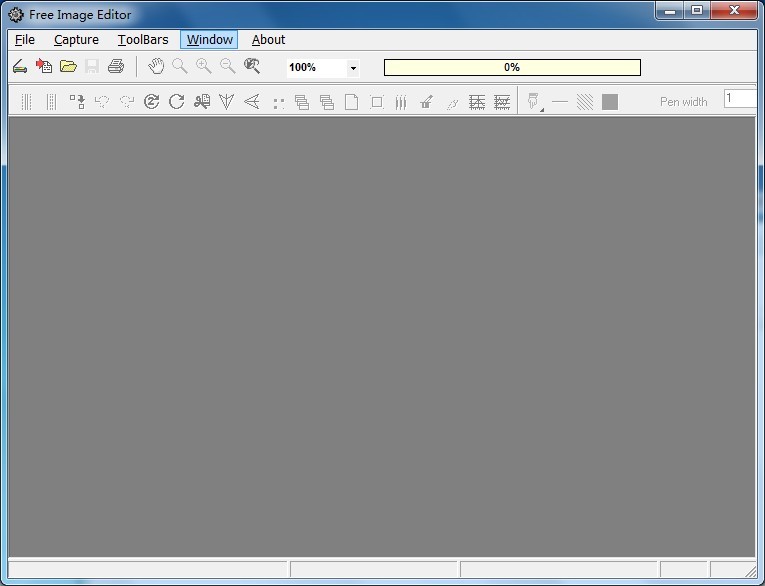Screen dimensions: 765x586
Task: Open the Capture menu
Action: (76, 40)
